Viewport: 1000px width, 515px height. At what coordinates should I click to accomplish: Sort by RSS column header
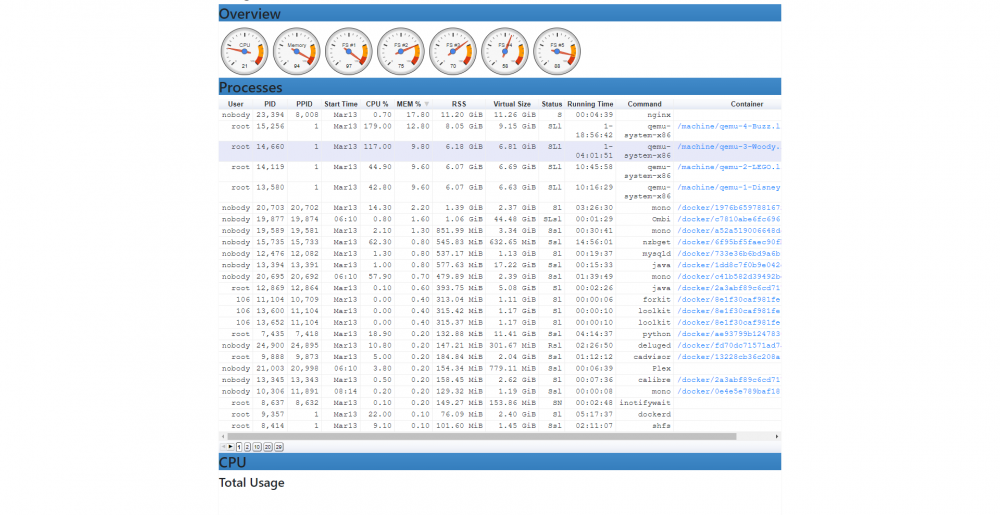point(459,104)
